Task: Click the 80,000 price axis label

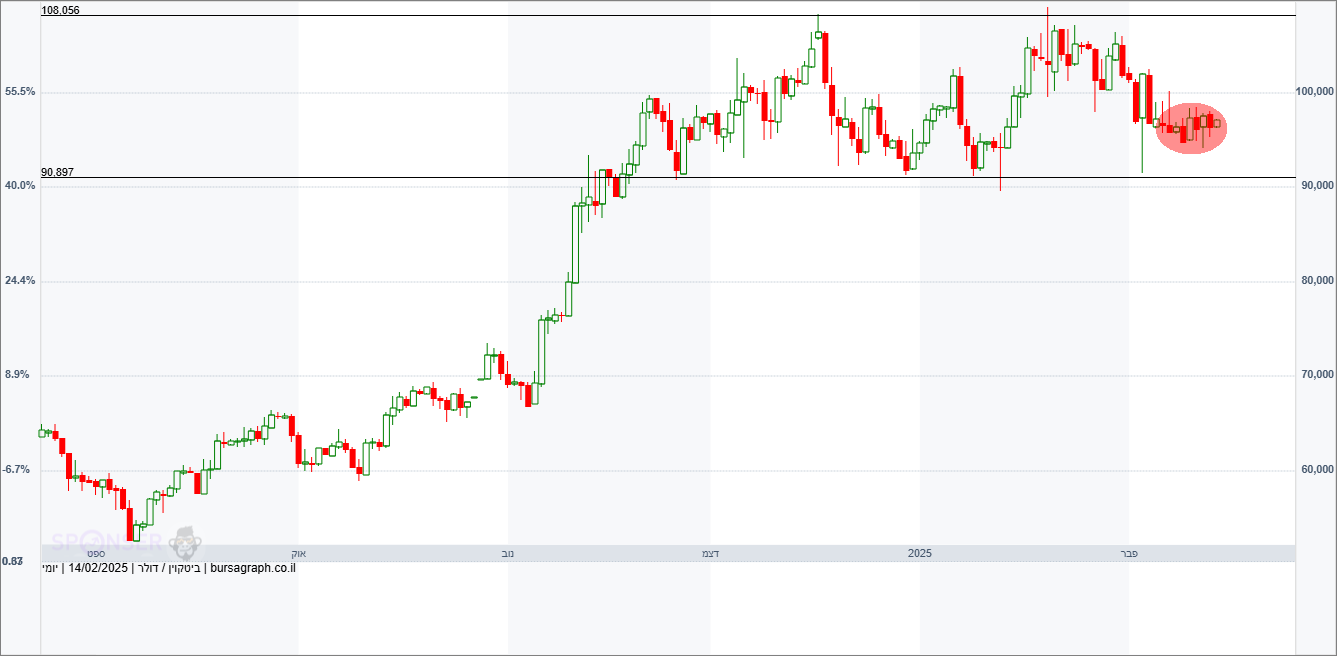Action: (1317, 280)
